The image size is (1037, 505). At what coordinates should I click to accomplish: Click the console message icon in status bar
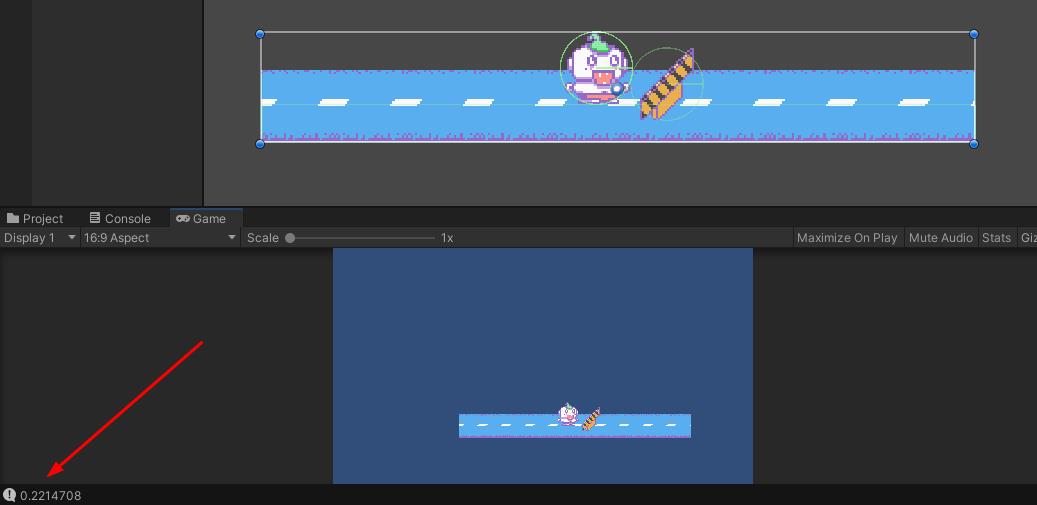[x=9, y=495]
